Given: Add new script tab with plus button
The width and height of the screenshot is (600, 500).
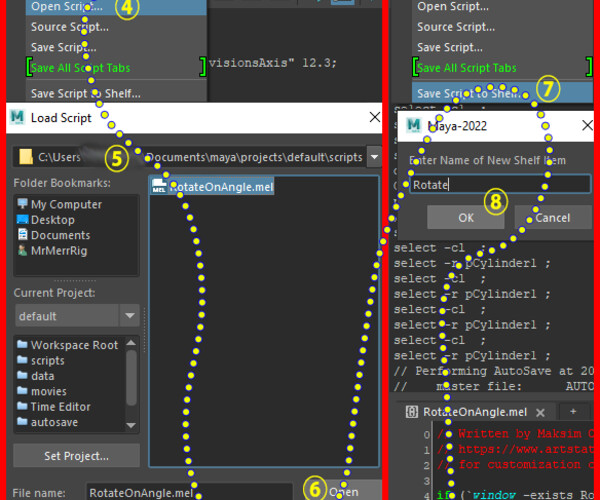Looking at the screenshot, I should (573, 412).
